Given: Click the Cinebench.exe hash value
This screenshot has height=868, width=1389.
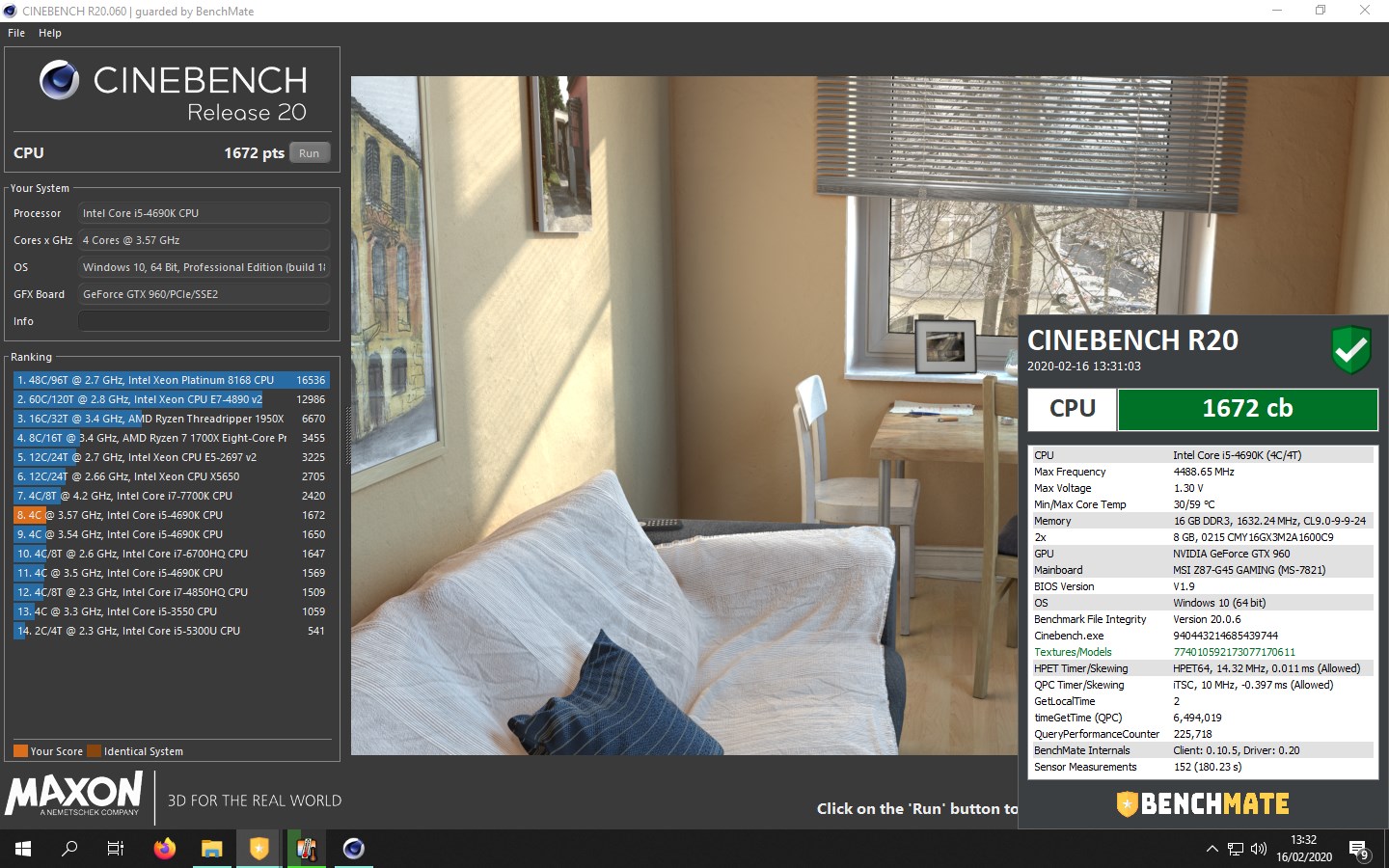Looking at the screenshot, I should click(x=1226, y=636).
